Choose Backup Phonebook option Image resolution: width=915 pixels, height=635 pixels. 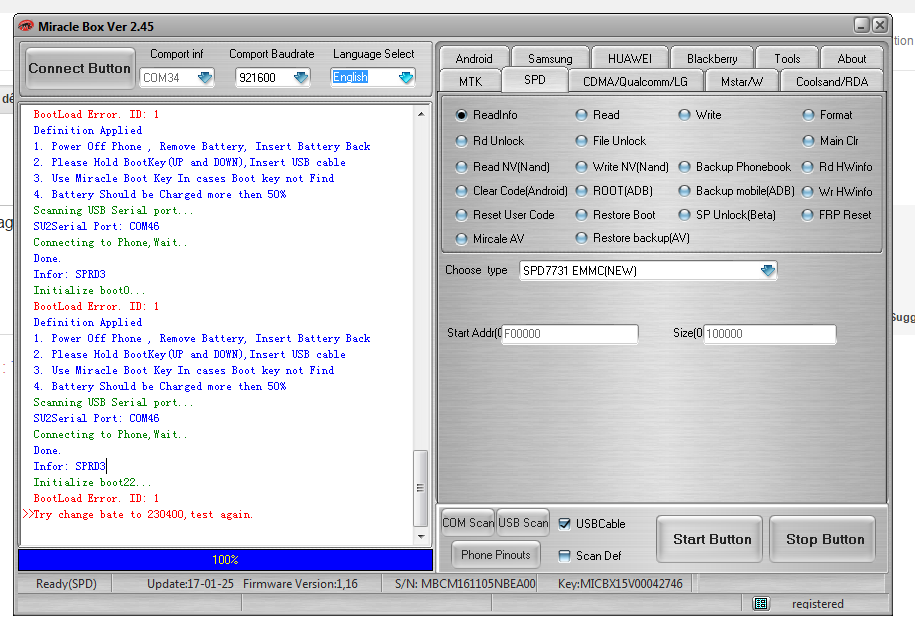[x=684, y=167]
